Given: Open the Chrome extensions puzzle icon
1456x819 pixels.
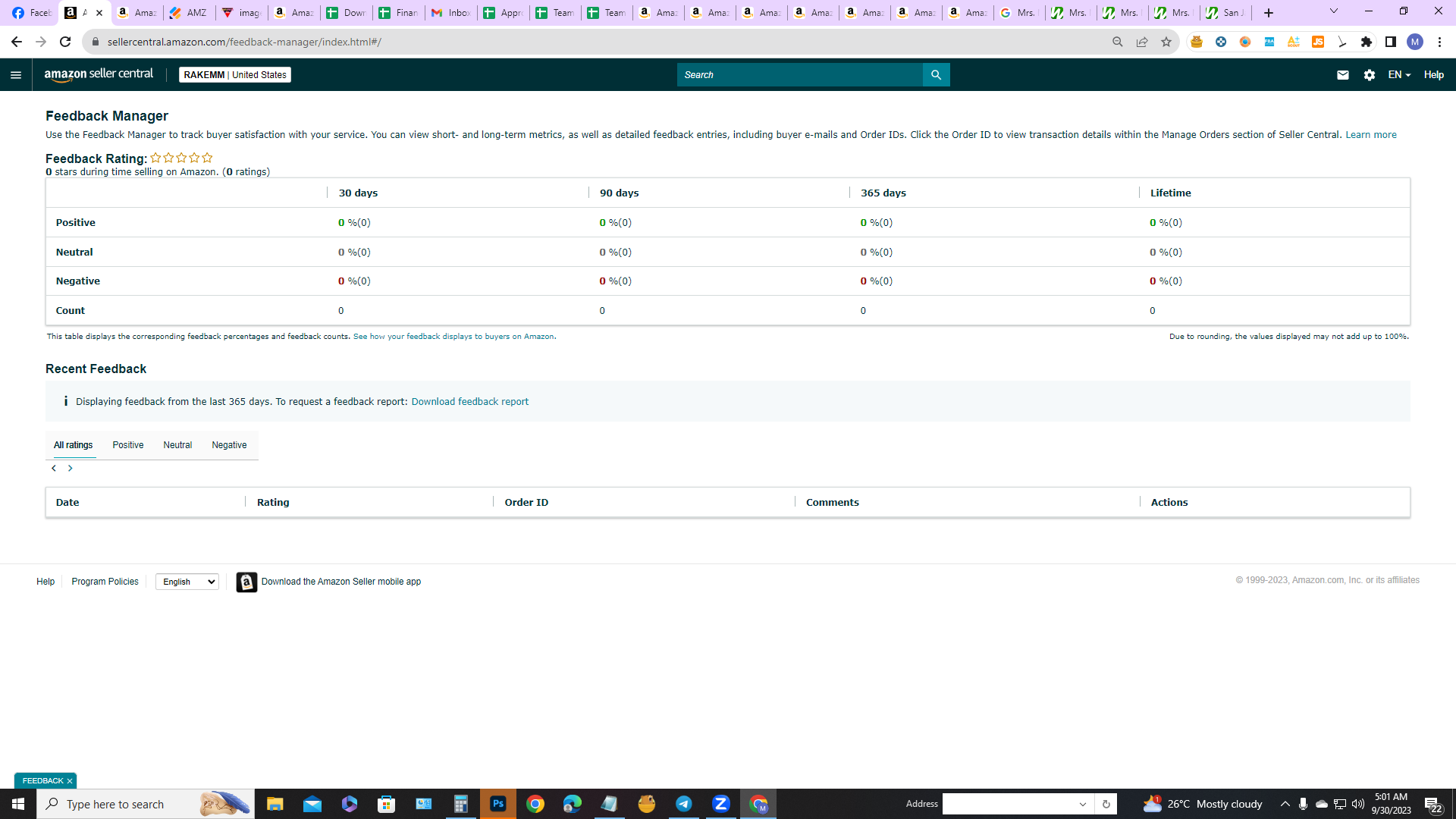Looking at the screenshot, I should pos(1367,42).
